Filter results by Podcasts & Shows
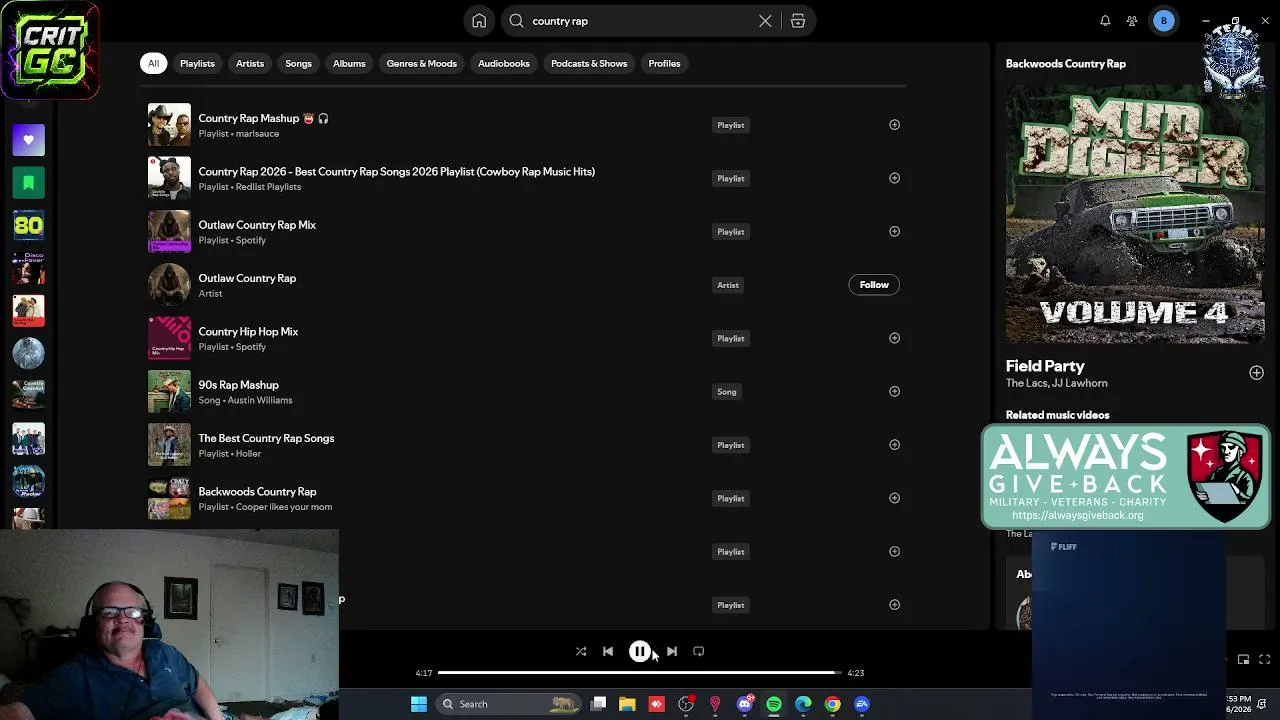Screen dimensions: 1280x720 coord(589,63)
